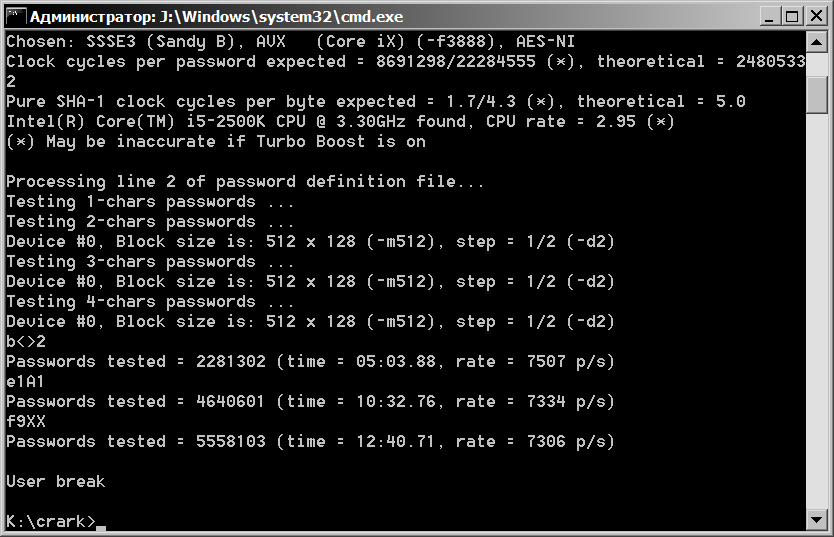Click the Turbo Boost inaccuracy note
The image size is (834, 537).
[215, 141]
